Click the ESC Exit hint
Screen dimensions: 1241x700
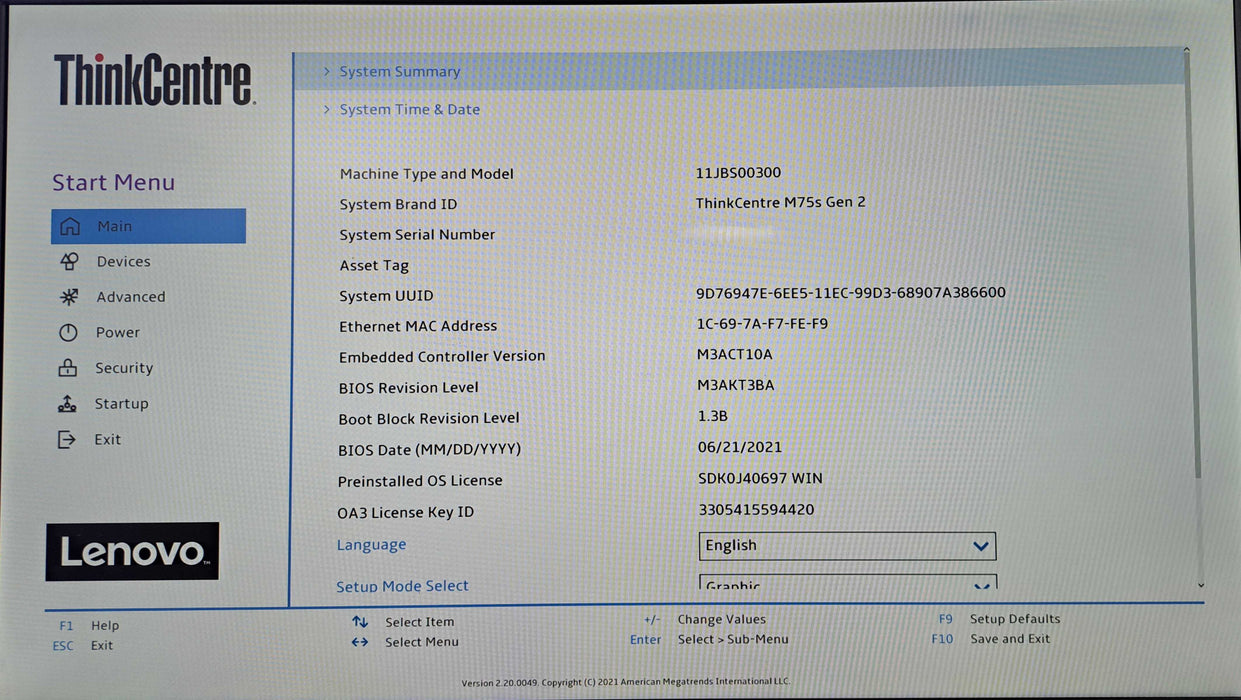(83, 646)
